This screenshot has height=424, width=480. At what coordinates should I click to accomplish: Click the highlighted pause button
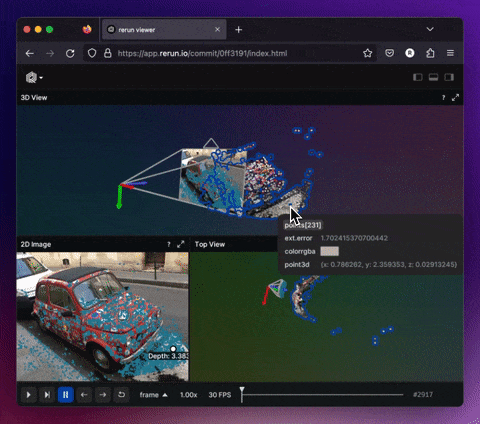pyautogui.click(x=66, y=395)
